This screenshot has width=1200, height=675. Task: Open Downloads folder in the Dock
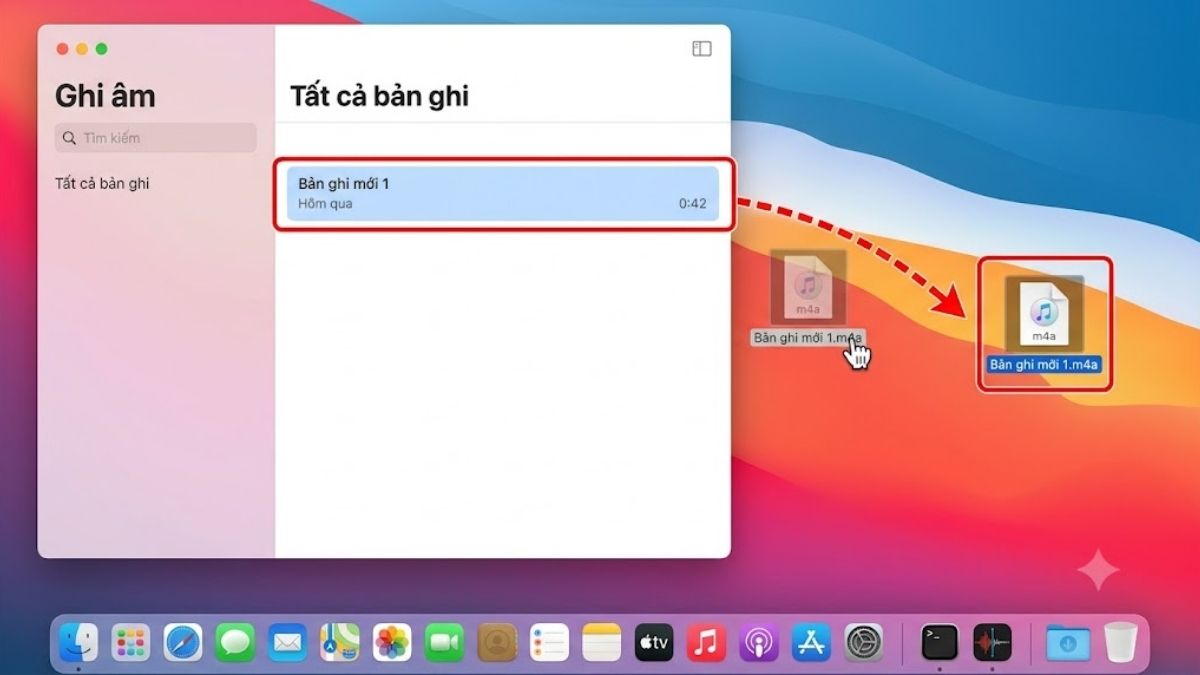(1068, 642)
